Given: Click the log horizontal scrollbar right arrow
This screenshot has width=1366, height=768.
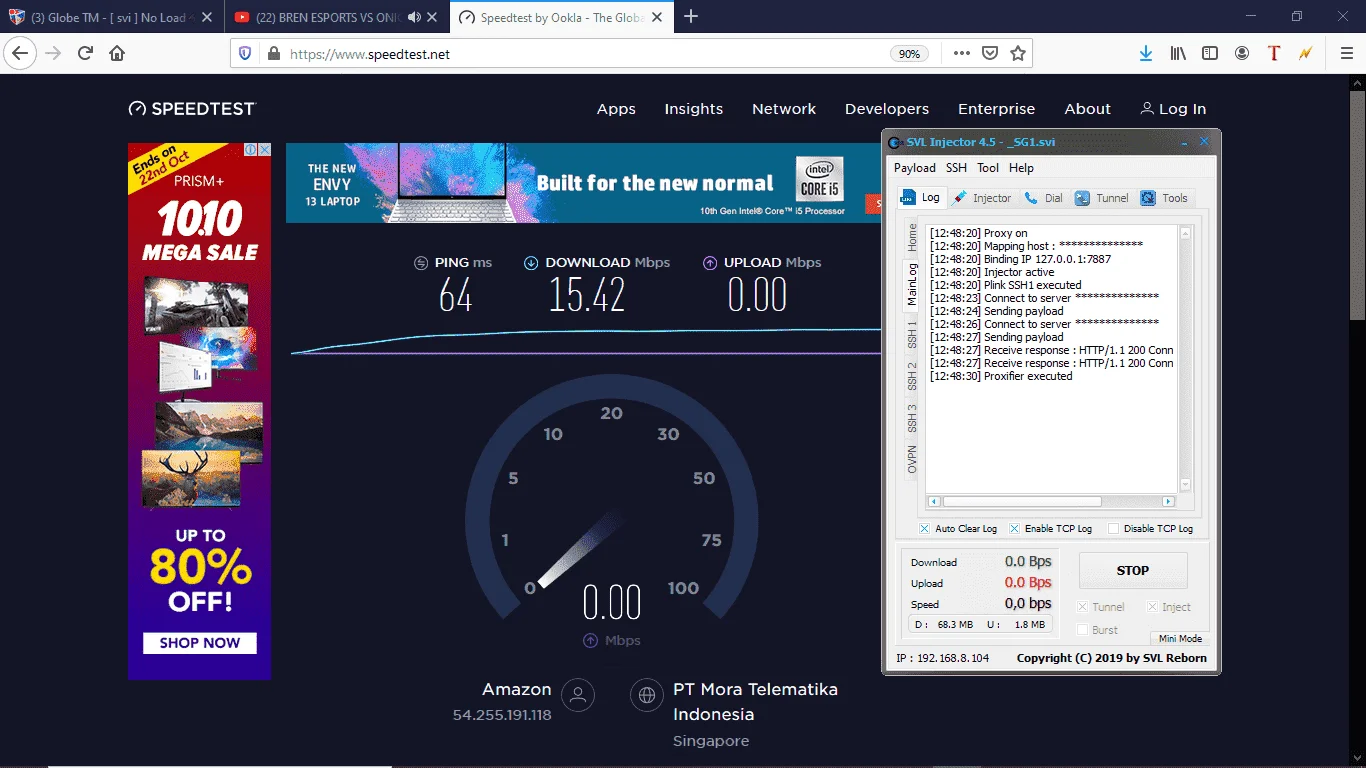Looking at the screenshot, I should [x=1168, y=501].
